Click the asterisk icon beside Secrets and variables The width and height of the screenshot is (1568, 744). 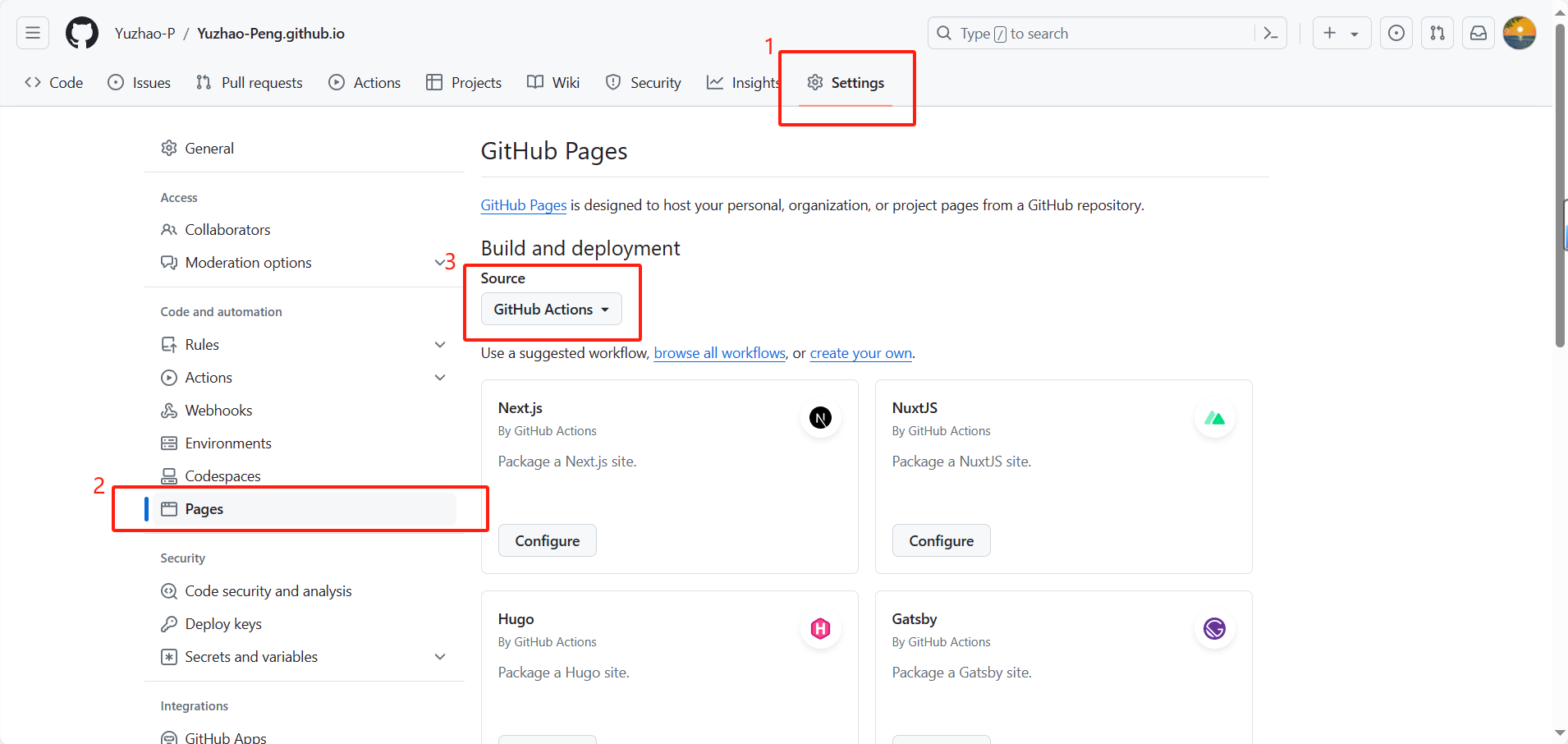pos(169,657)
